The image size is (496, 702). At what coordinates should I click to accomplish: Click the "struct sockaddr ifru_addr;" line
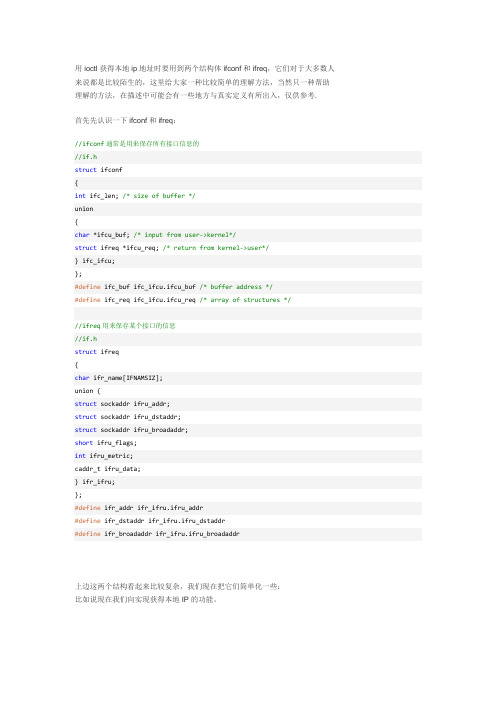point(122,404)
